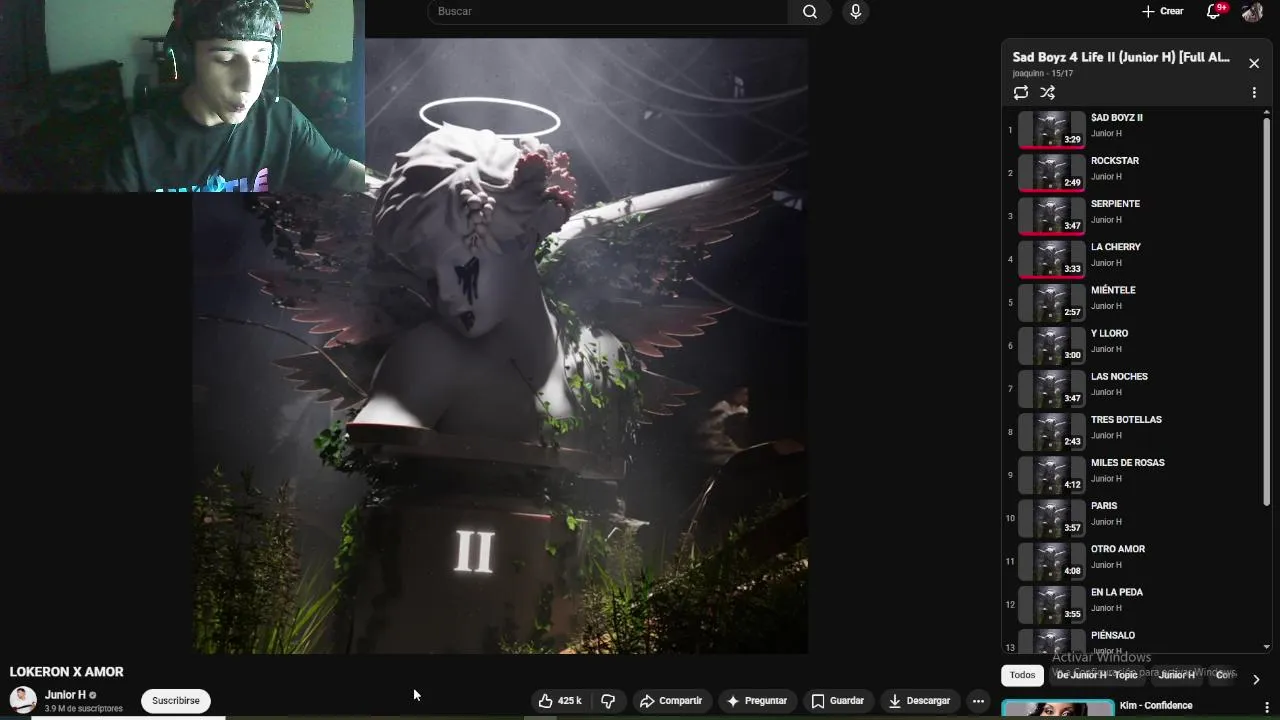The width and height of the screenshot is (1280, 720).
Task: Start voice search with microphone icon
Action: (855, 12)
